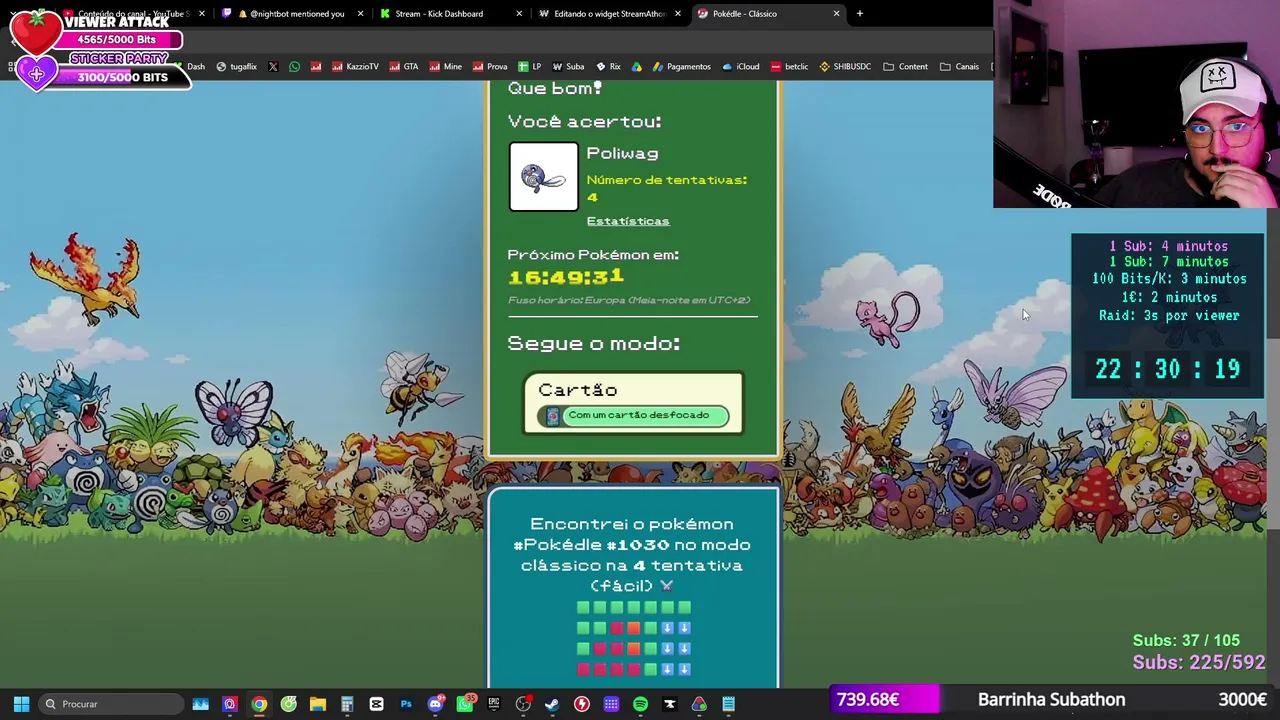Open the Estatísticas link
The image size is (1280, 720).
[628, 221]
